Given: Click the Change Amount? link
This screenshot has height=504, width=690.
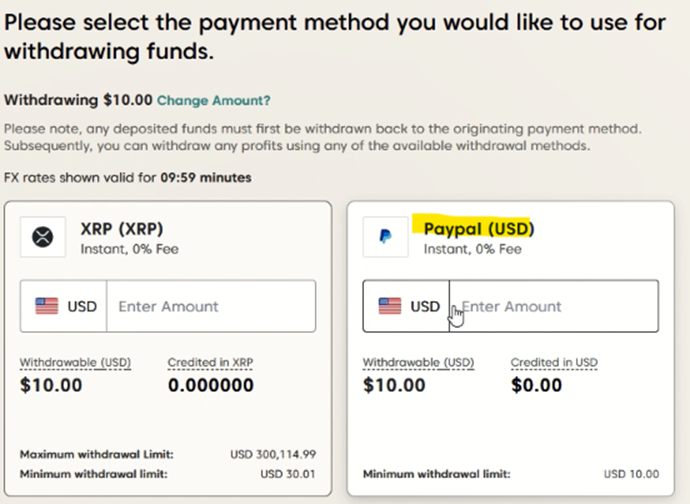Looking at the screenshot, I should [214, 101].
